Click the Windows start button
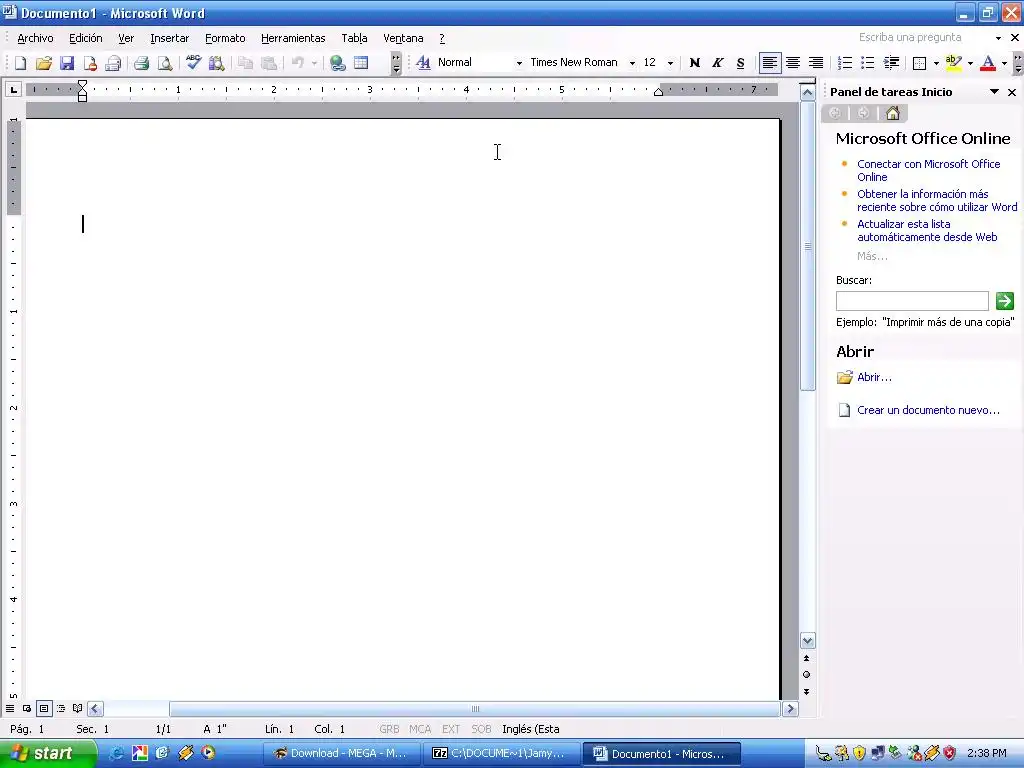 [x=46, y=754]
